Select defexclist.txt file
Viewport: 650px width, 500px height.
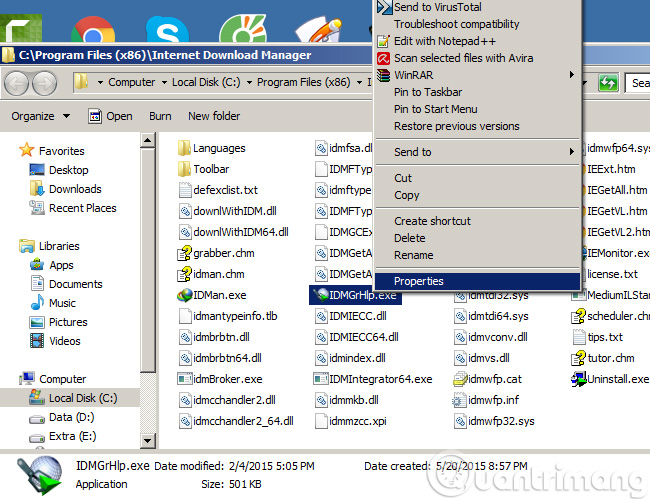(x=218, y=190)
